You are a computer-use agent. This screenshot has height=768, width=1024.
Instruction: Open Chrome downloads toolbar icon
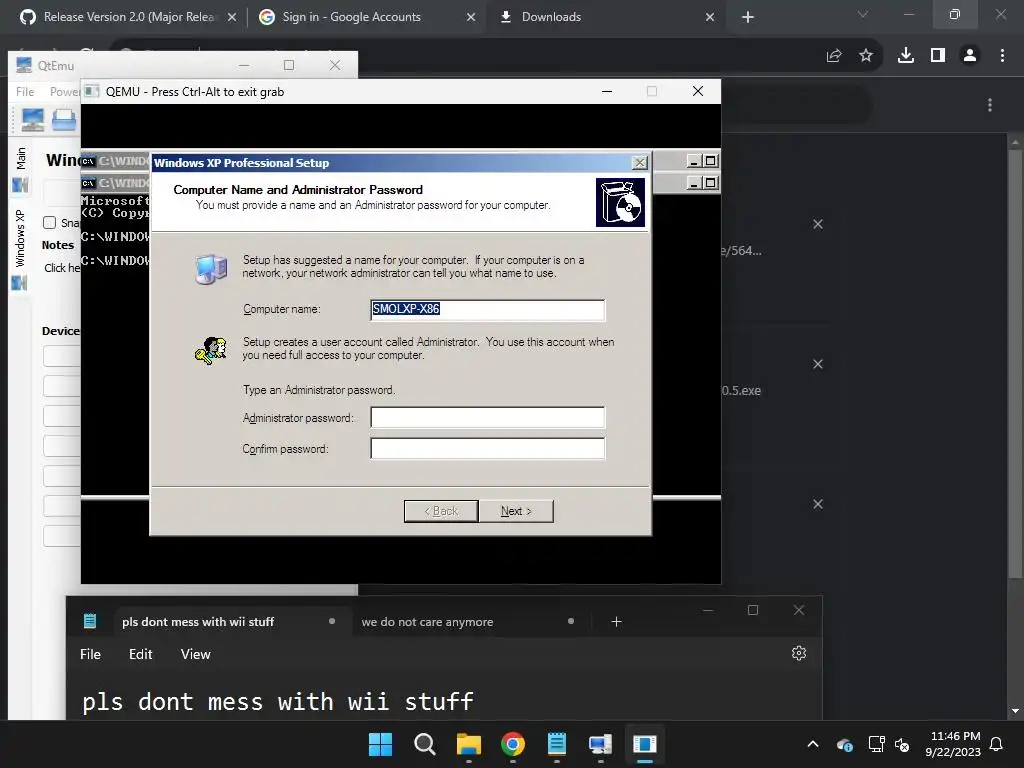coord(906,56)
